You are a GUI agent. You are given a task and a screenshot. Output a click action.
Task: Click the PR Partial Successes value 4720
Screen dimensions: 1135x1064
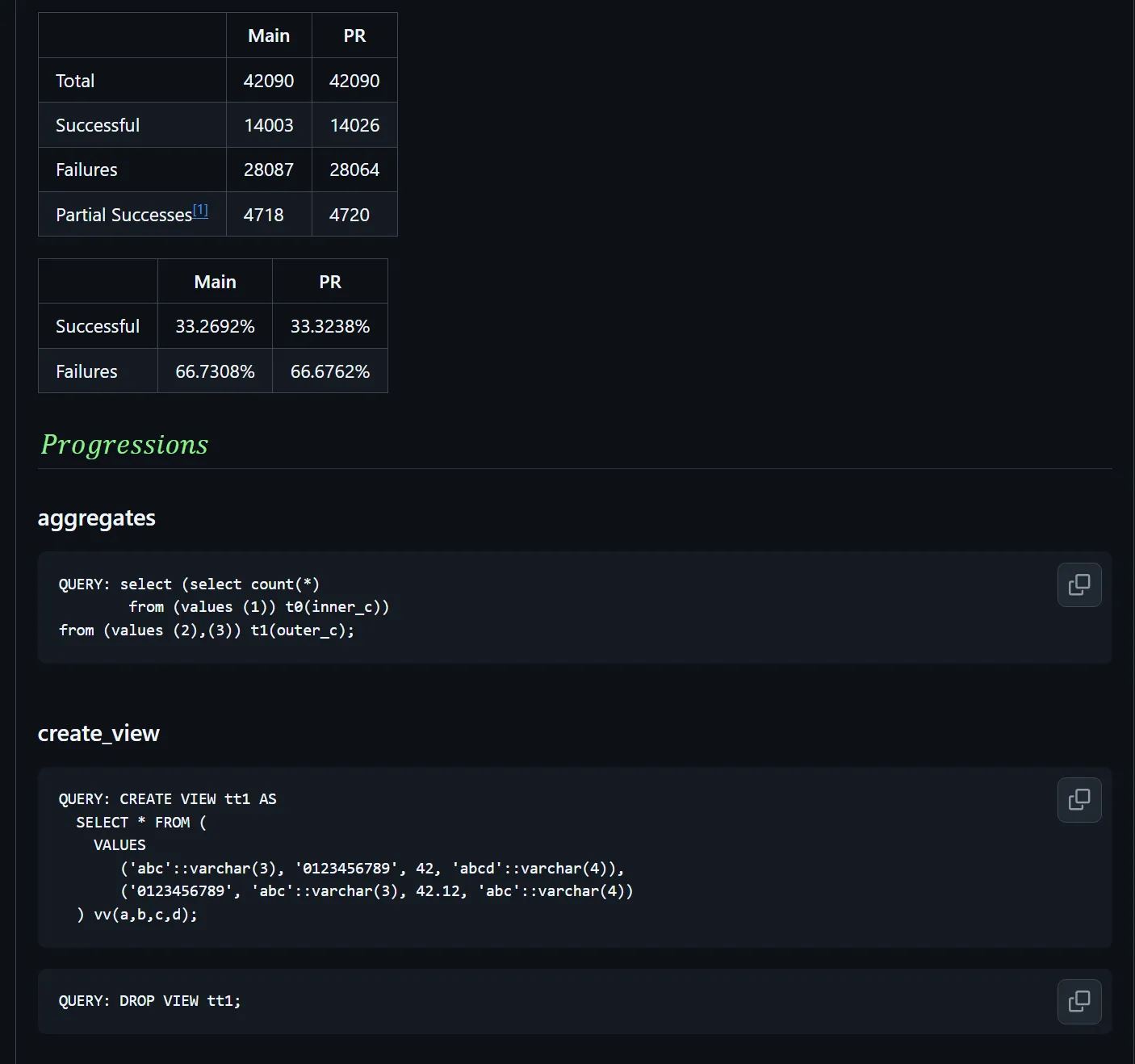coord(350,215)
